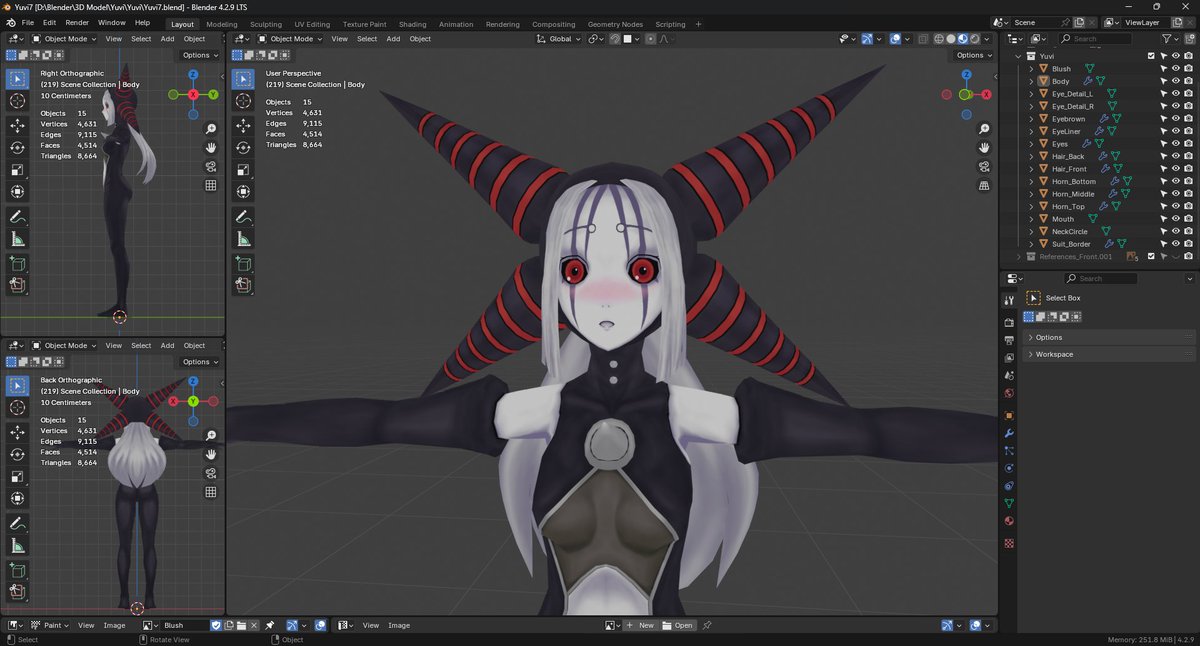Click the zoom magnifier in Back Orthographic viewport
This screenshot has height=646, width=1200.
tap(211, 436)
